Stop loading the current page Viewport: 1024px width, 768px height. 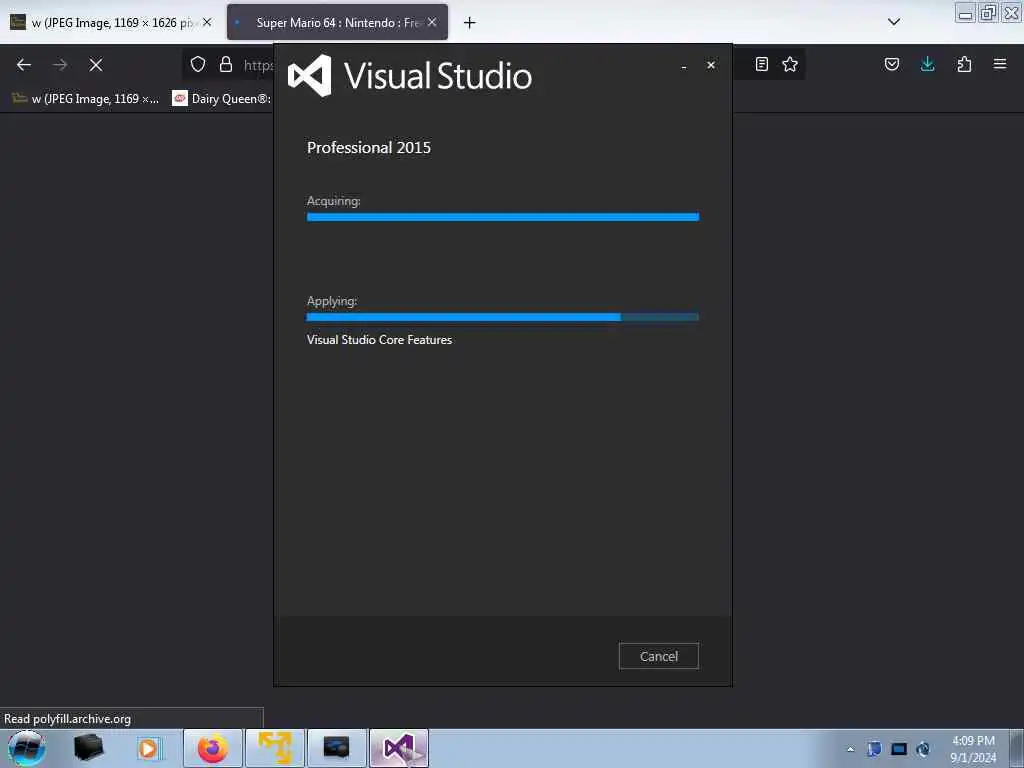[x=96, y=65]
